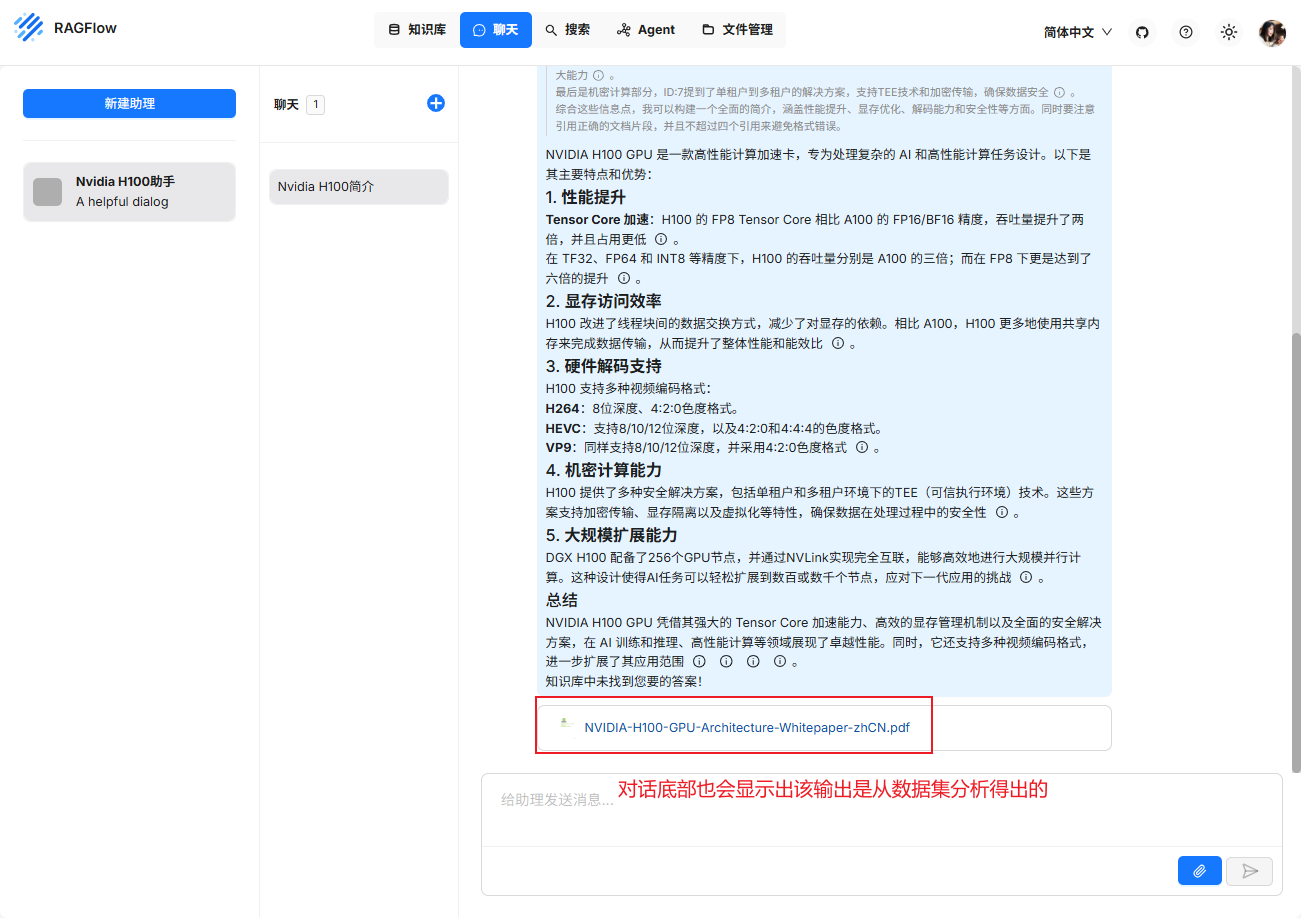Click the chat count badge 1
Screen dimensions: 1301x918
[315, 104]
